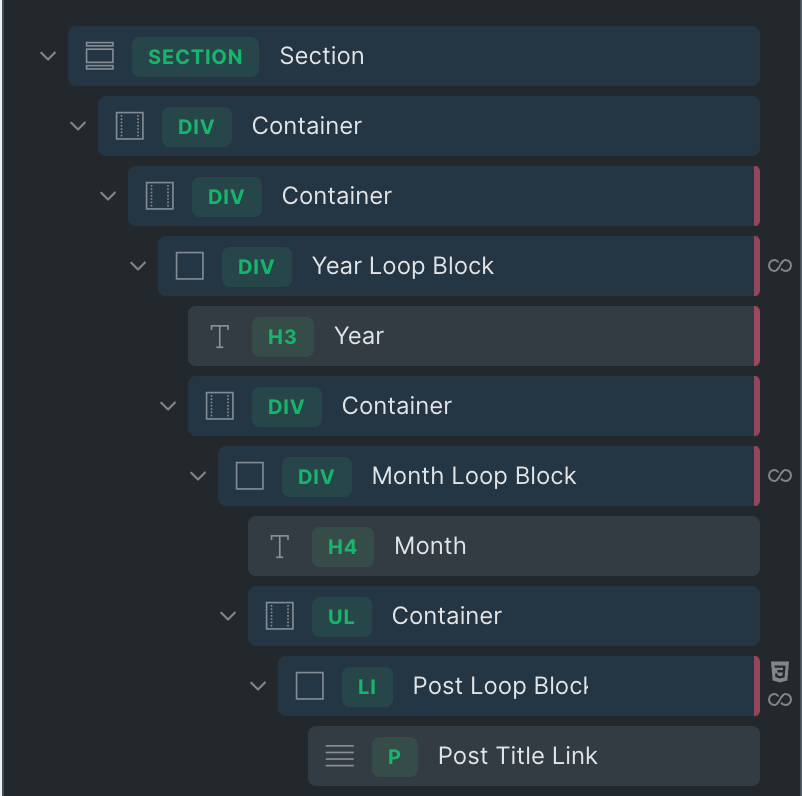Click the infinity loop icon on Year Loop Block
The height and width of the screenshot is (796, 802).
click(780, 266)
